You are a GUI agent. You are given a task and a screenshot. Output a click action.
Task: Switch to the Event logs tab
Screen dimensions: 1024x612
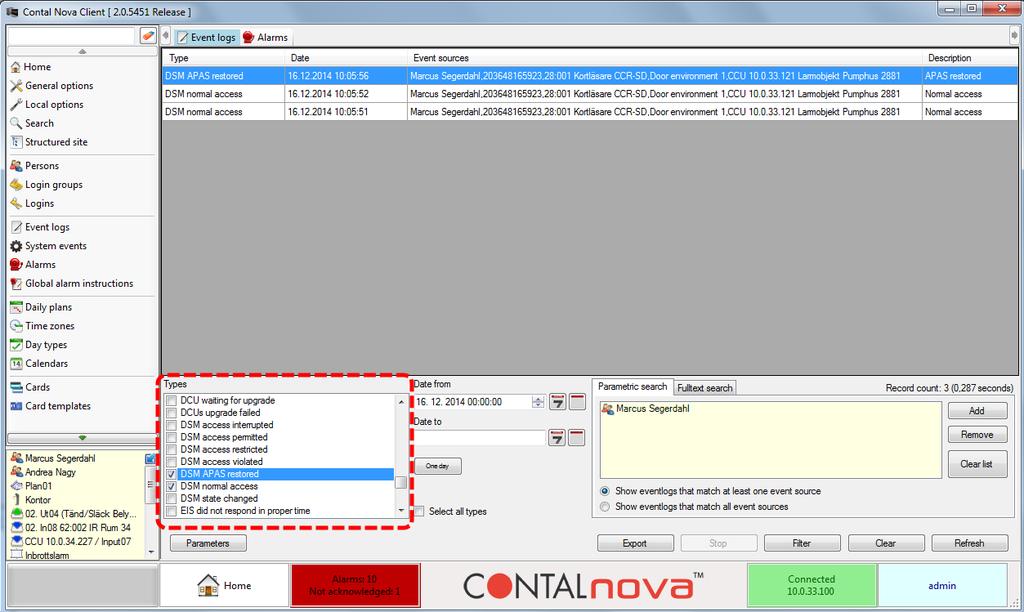click(207, 38)
